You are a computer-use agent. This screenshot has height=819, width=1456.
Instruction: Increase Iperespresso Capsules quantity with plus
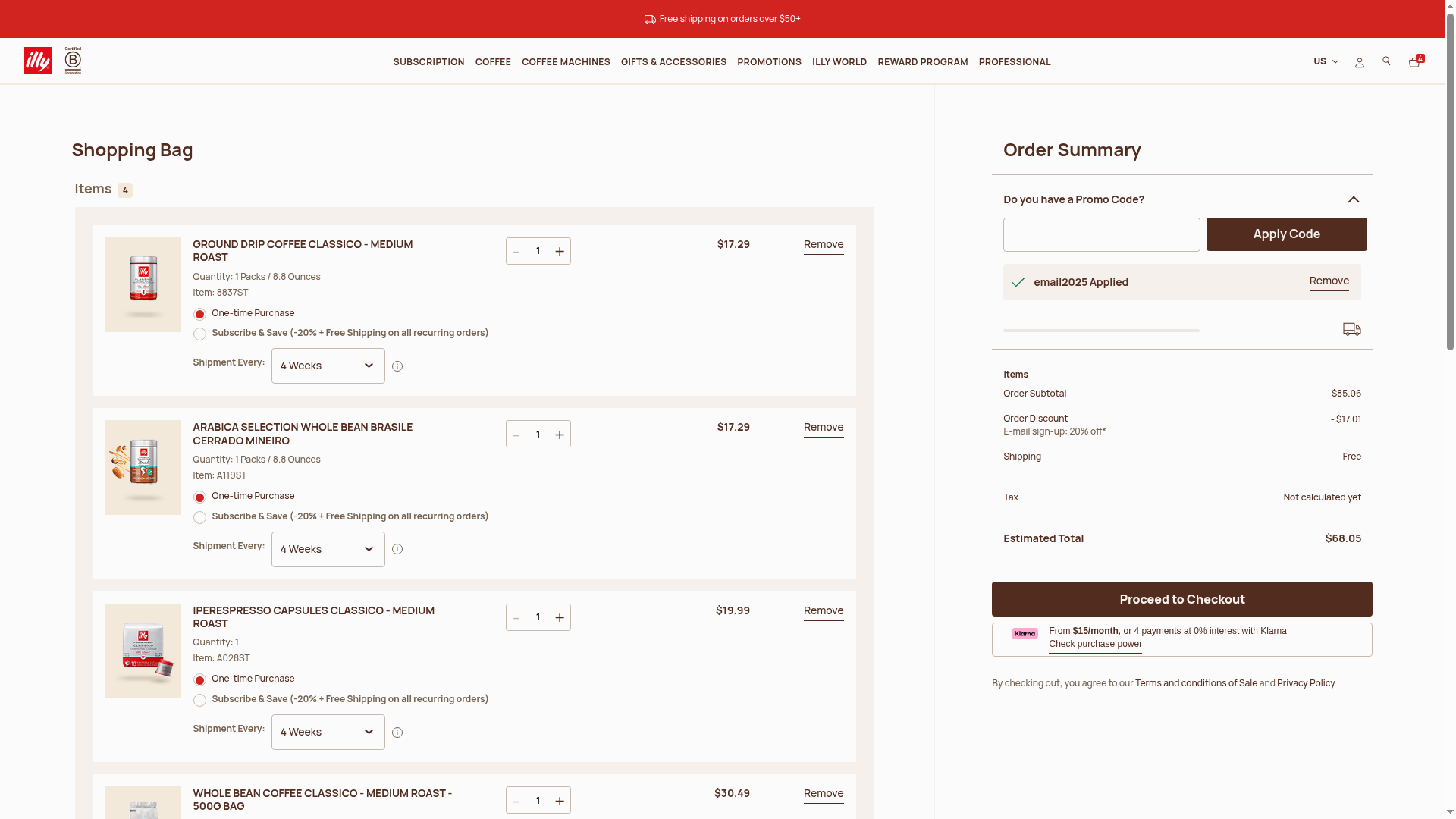(x=560, y=618)
